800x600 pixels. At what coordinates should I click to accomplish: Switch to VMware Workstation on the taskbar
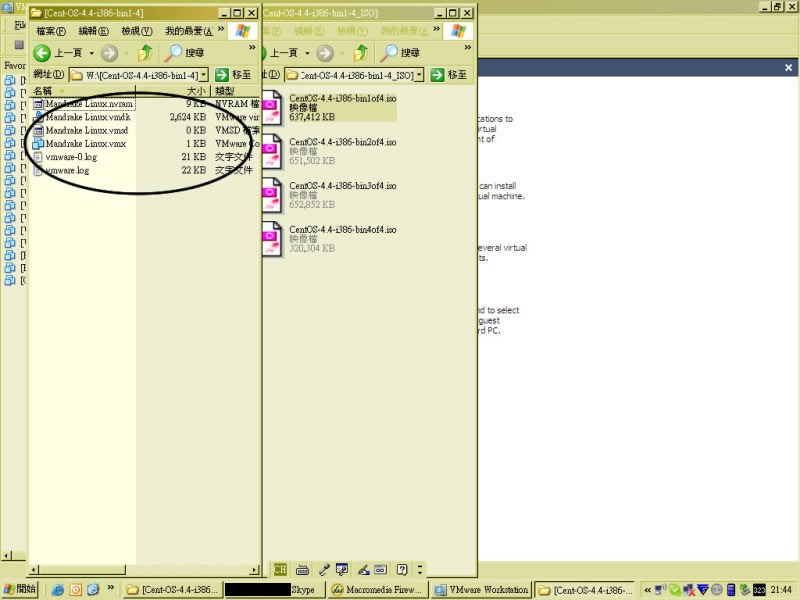(481, 590)
